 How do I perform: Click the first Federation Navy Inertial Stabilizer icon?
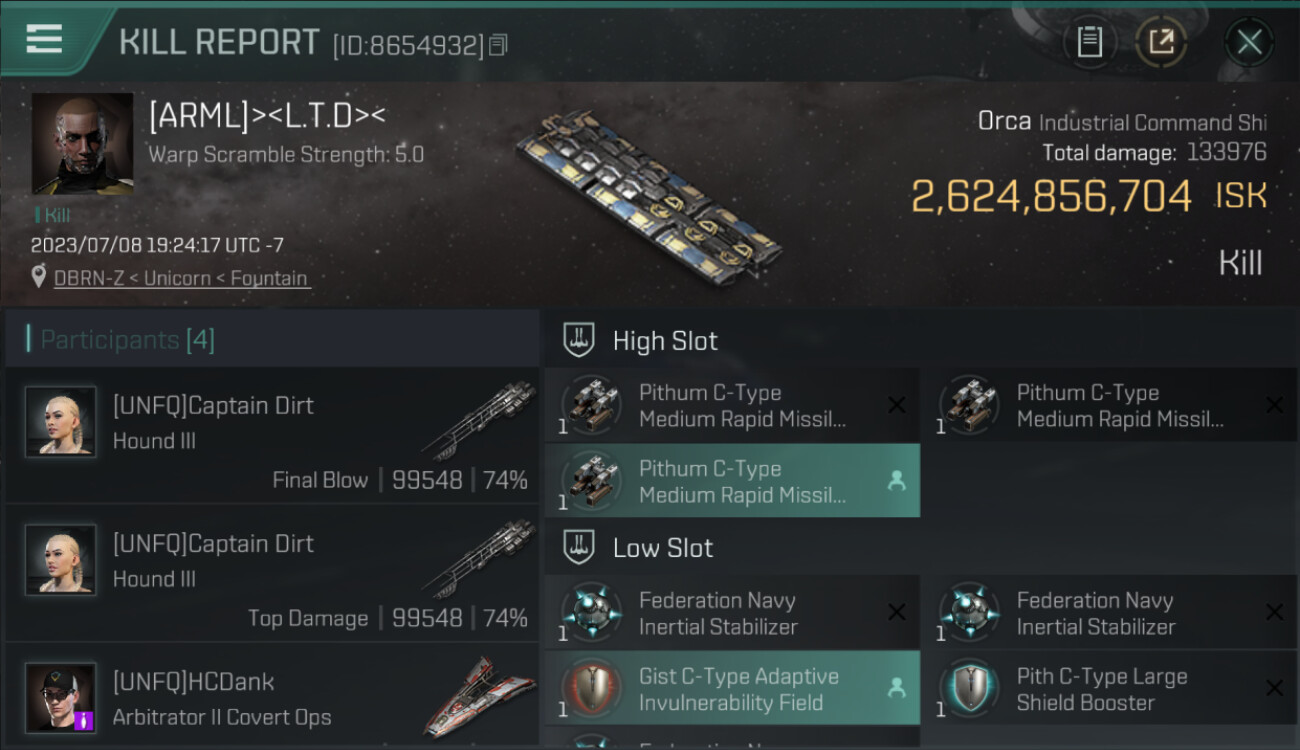[x=591, y=613]
